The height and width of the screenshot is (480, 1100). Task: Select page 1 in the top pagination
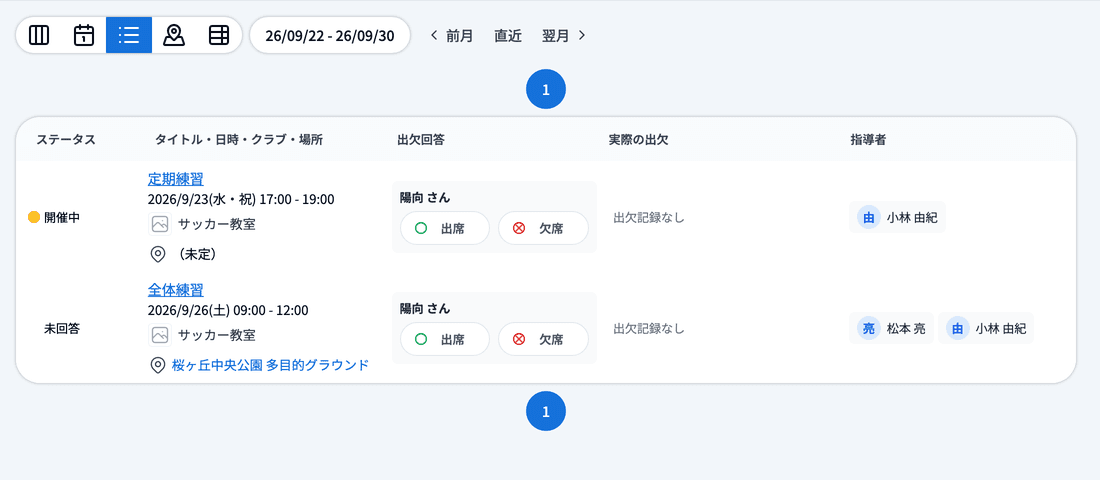tap(546, 89)
